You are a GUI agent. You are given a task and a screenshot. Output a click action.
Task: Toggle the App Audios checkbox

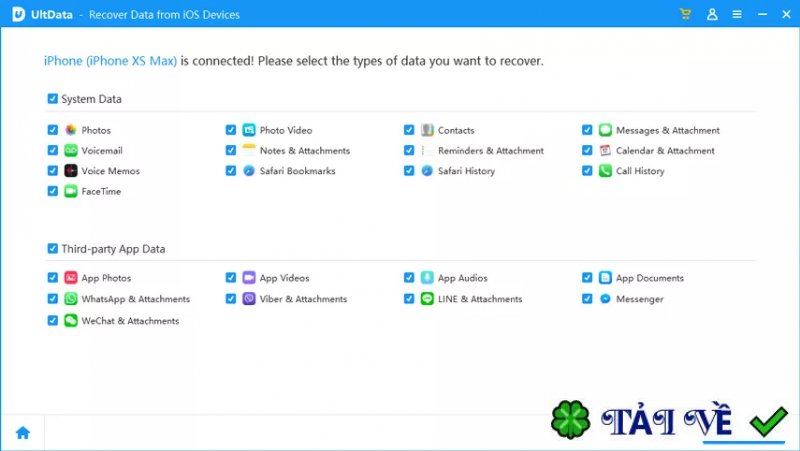coord(409,278)
